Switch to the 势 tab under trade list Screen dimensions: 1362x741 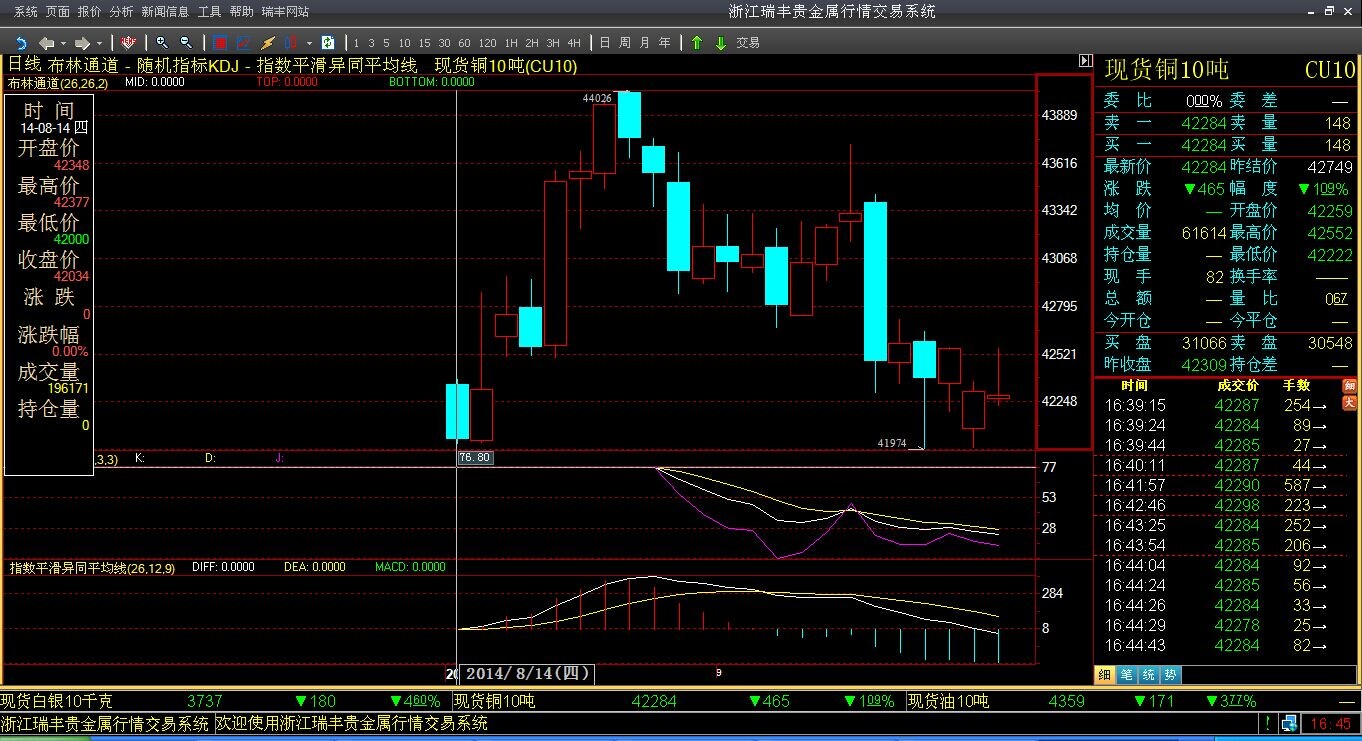click(x=1171, y=674)
